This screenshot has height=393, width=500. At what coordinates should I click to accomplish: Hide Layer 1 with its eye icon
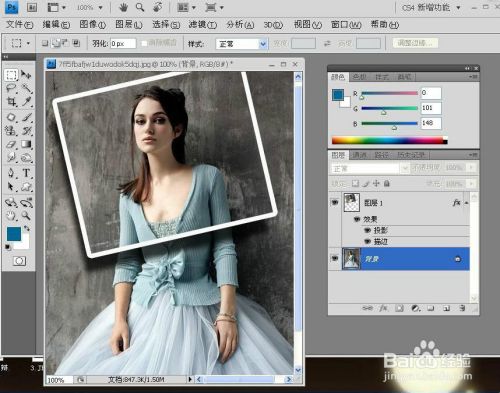click(335, 203)
